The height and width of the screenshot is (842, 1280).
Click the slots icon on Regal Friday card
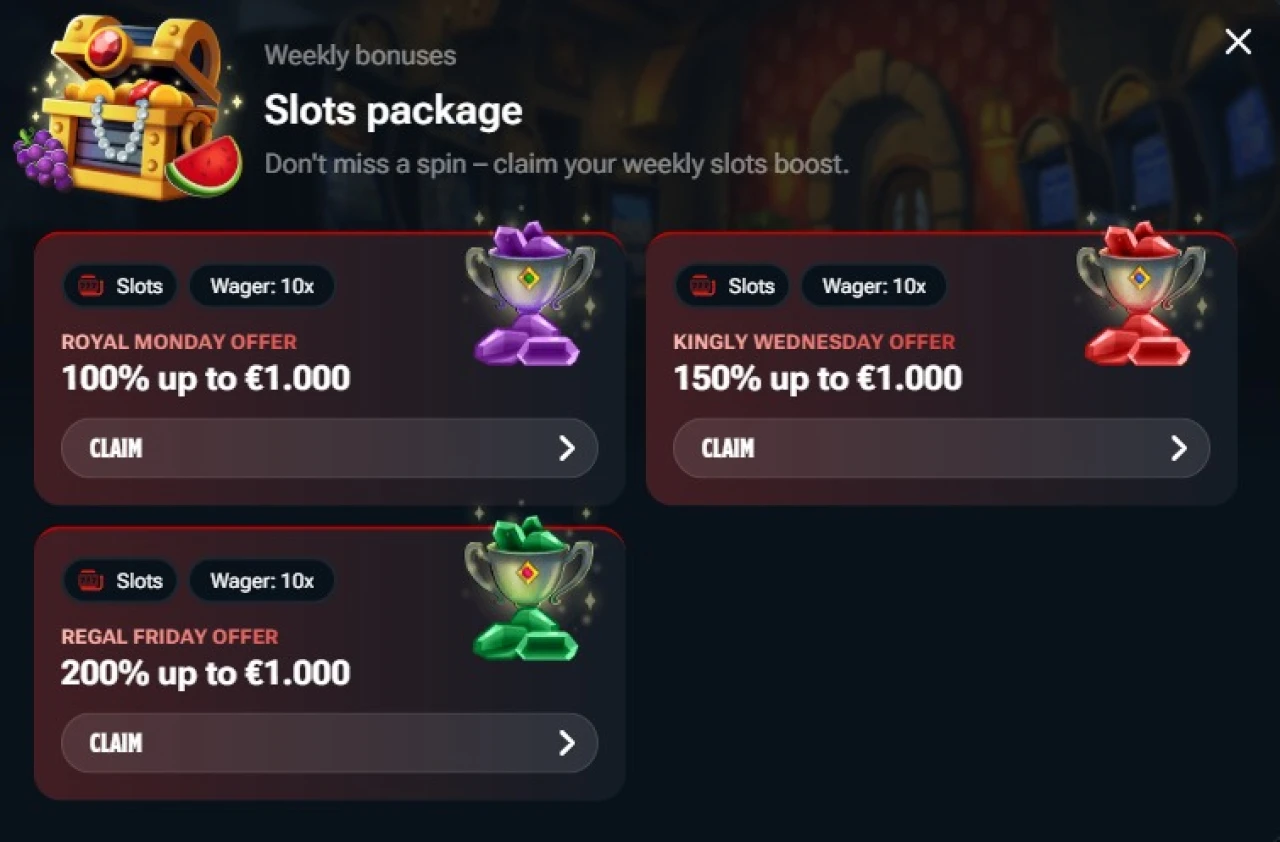[x=91, y=581]
